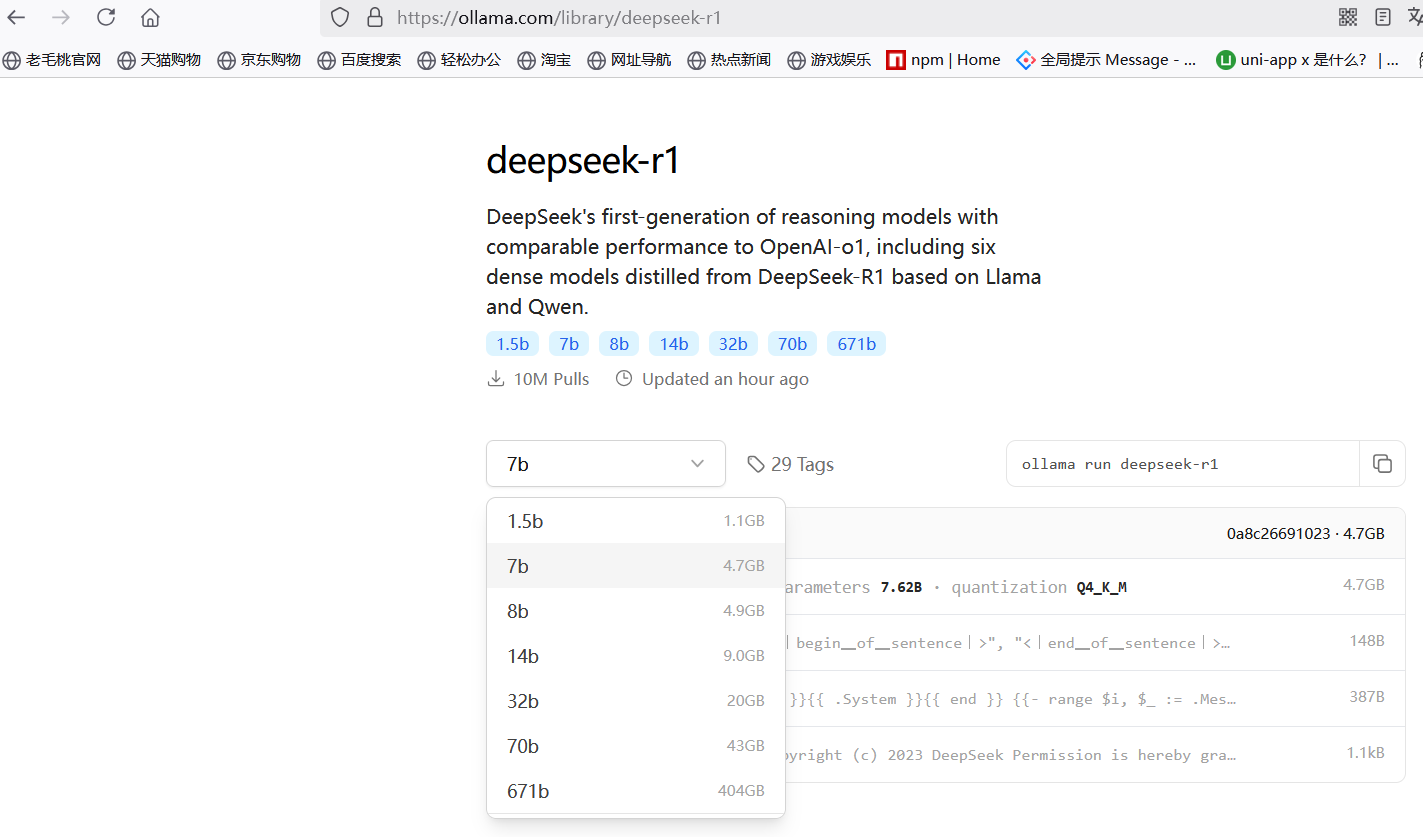Click the 70b blue tag badge

click(x=792, y=344)
